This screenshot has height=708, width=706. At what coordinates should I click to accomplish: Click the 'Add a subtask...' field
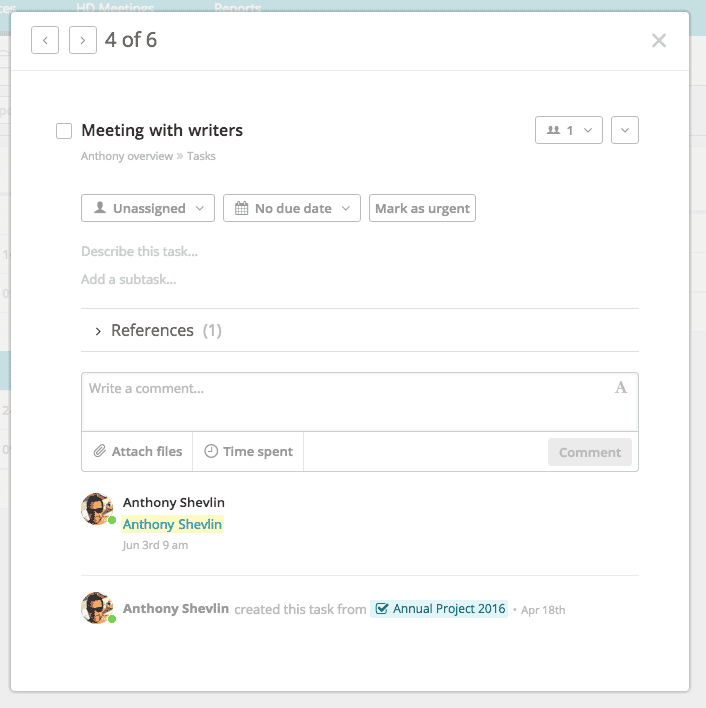(x=129, y=279)
